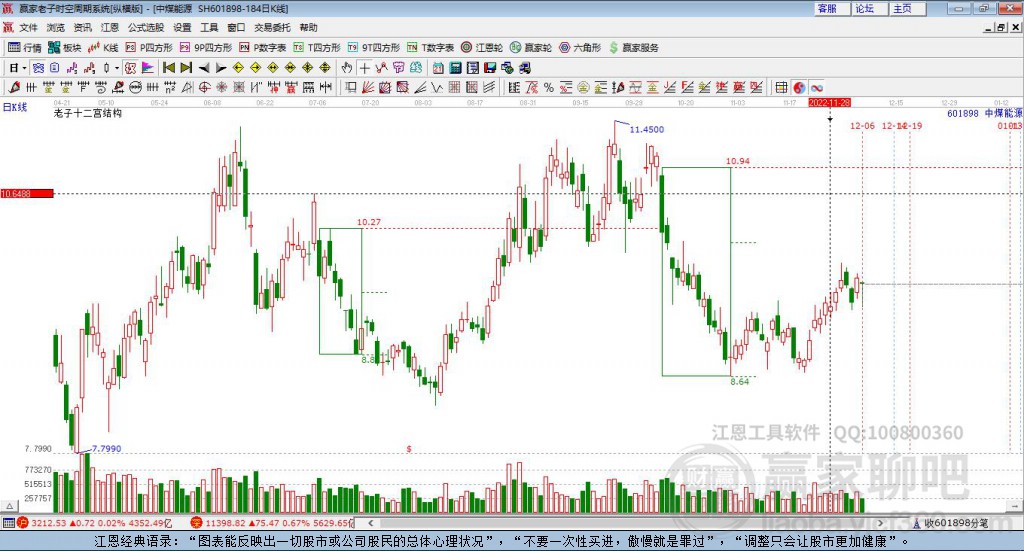
Task: Open the 赢家轮 wheel tool
Action: [531, 48]
